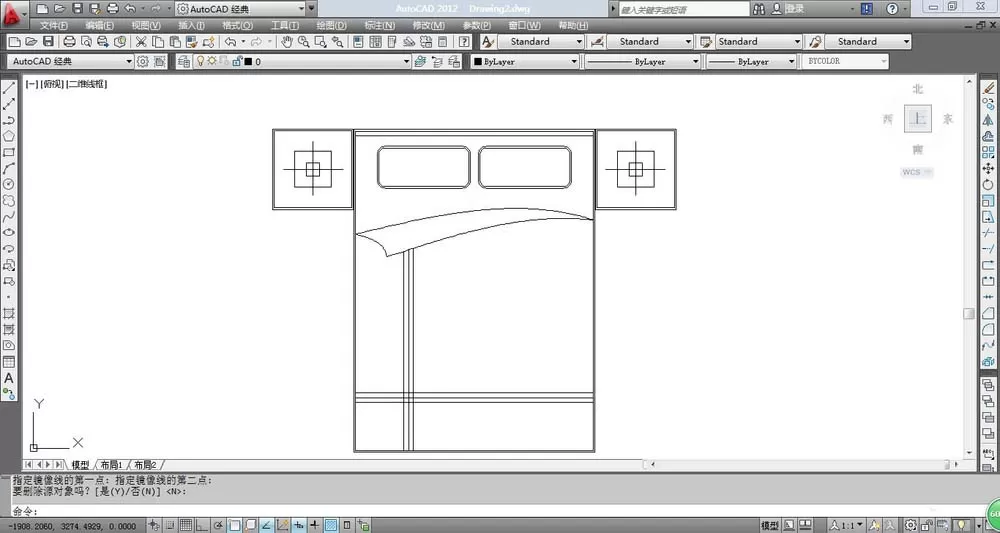
Task: Select the Rotate tool in modify toolbar
Action: [x=988, y=184]
